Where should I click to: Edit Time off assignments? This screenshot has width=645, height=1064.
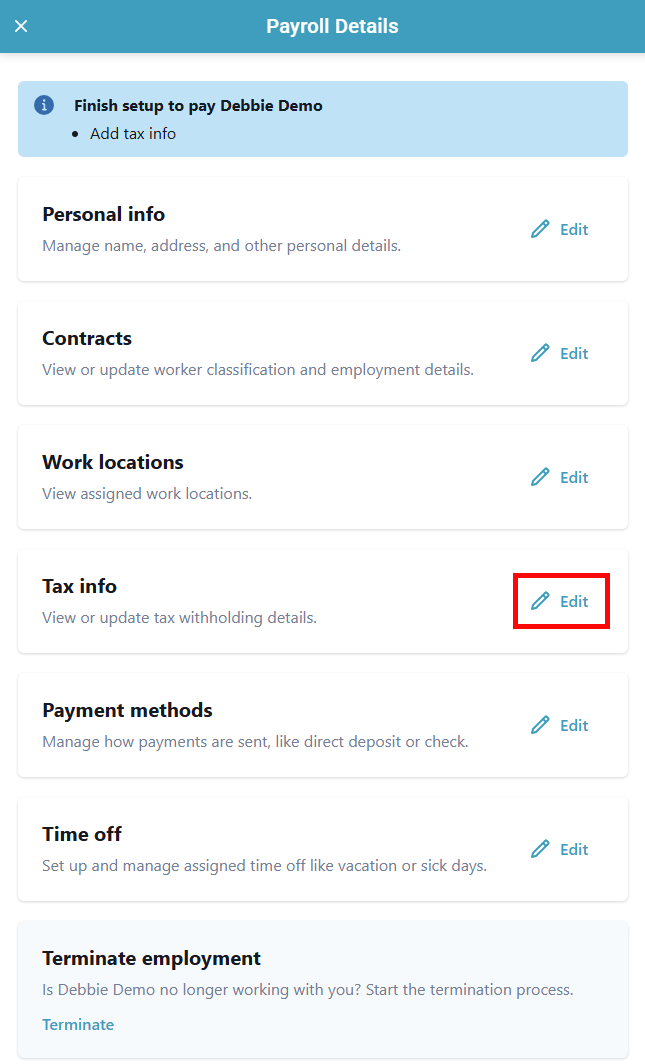573,849
